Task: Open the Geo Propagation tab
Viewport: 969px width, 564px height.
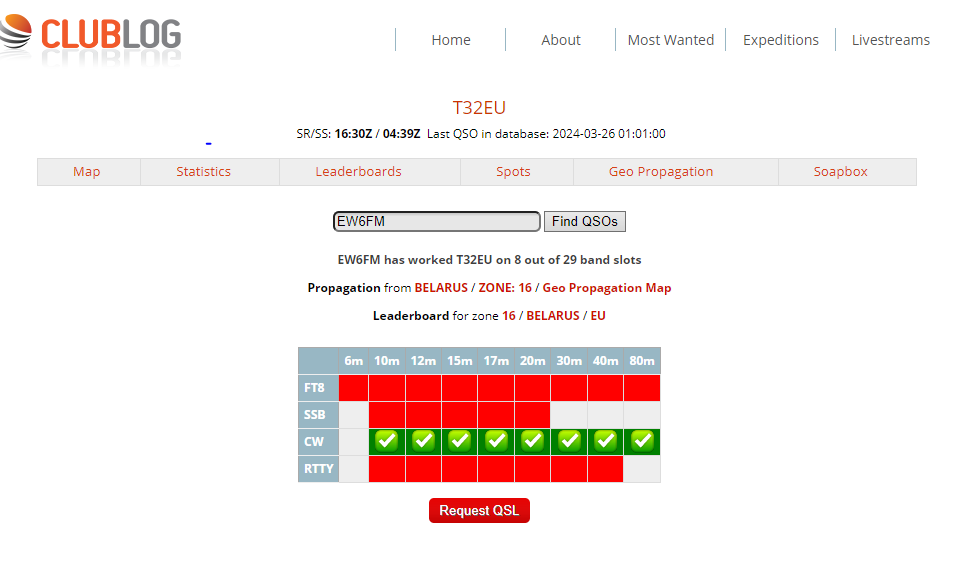Action: pos(660,172)
